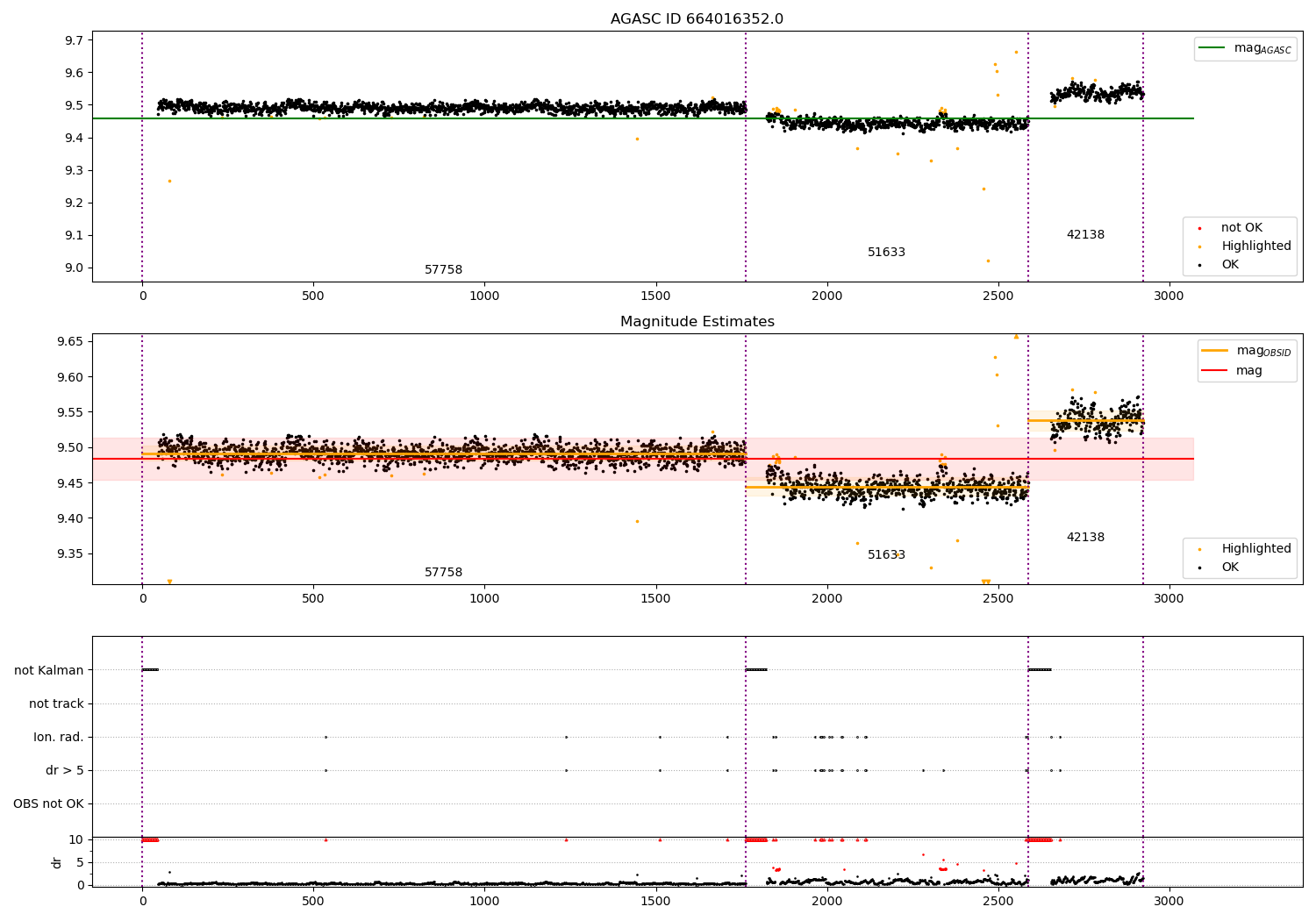Select "OK" in the top plot legend
1316x921 pixels.
[x=1230, y=265]
